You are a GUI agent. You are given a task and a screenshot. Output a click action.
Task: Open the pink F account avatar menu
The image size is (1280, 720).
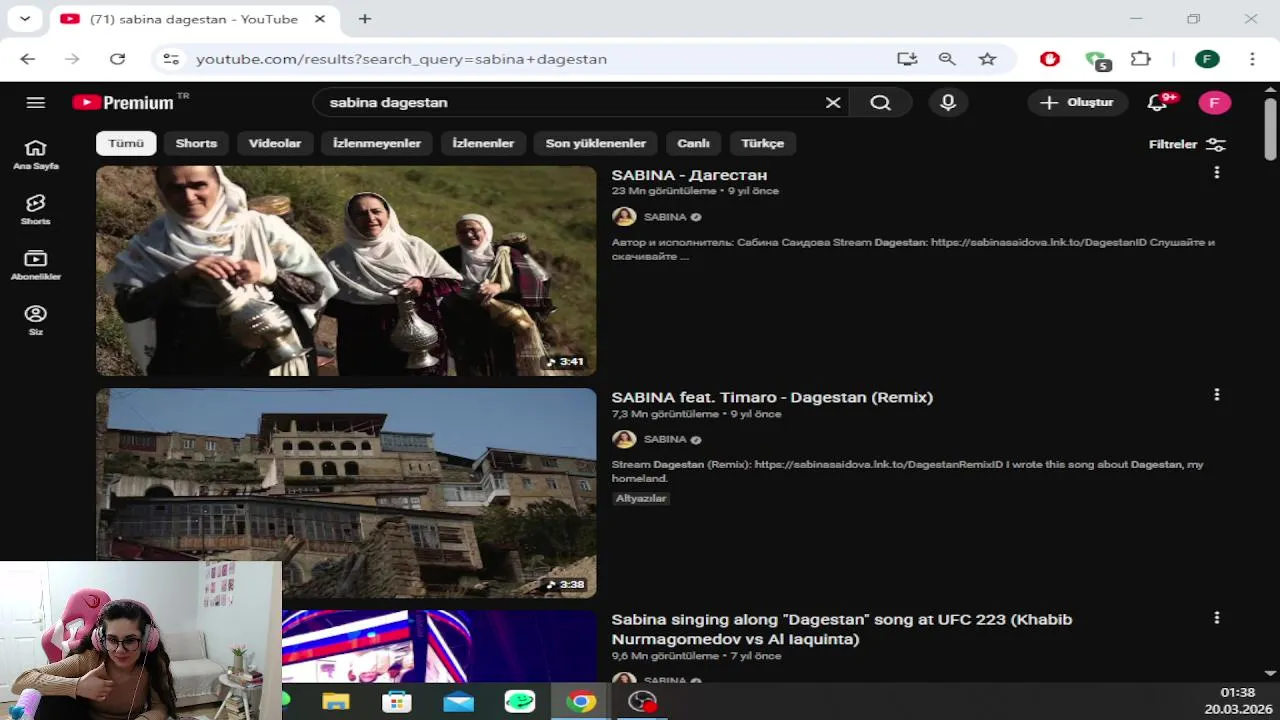[x=1214, y=102]
